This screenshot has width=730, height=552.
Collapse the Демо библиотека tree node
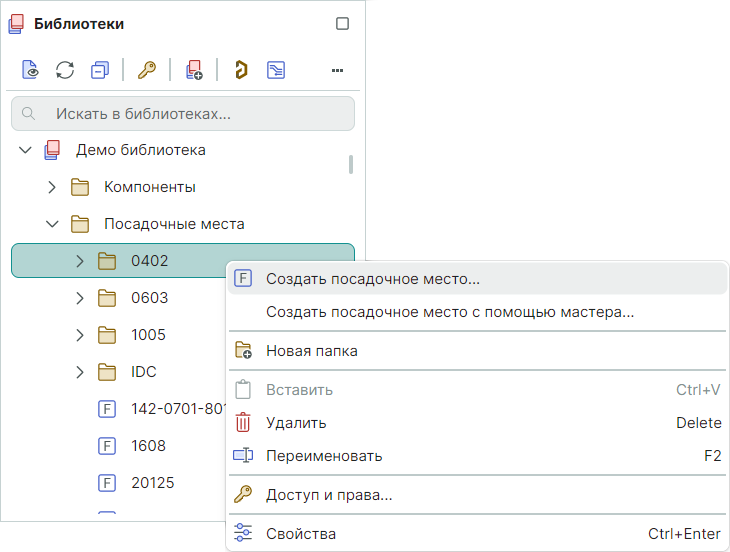26,150
